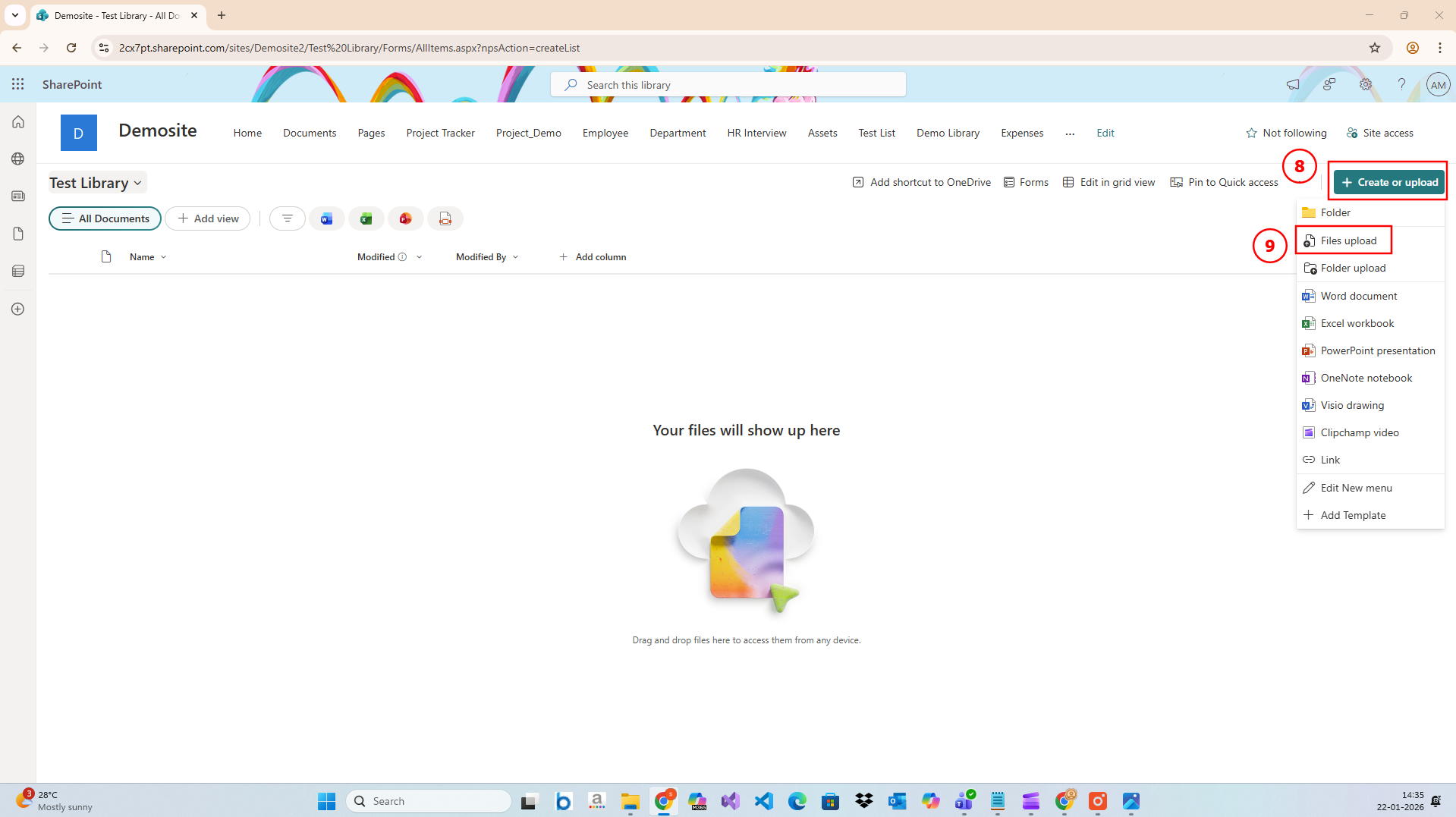Image resolution: width=1456 pixels, height=817 pixels.
Task: Select the All Documents view pill
Action: click(105, 218)
